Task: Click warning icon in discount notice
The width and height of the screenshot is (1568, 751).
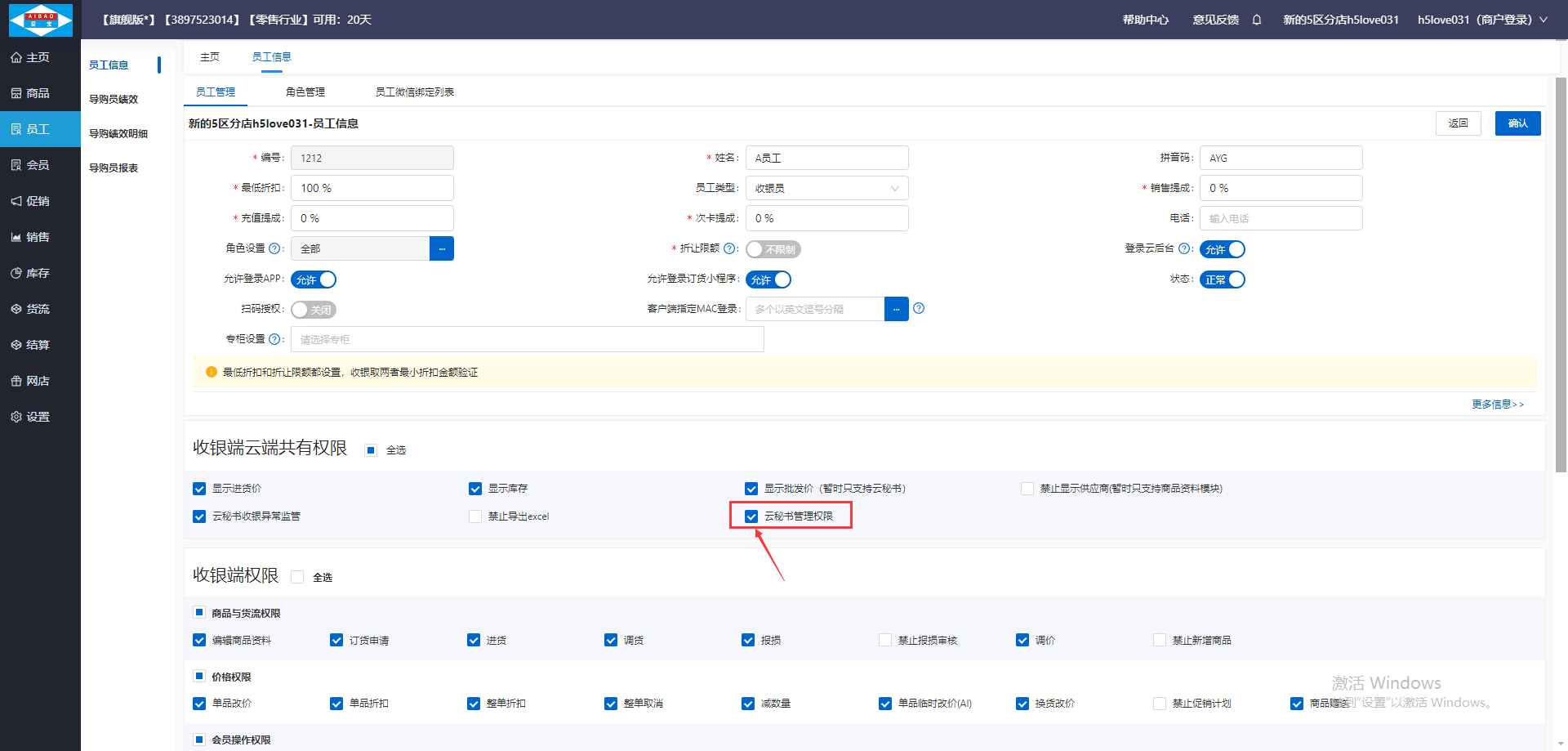Action: coord(212,372)
